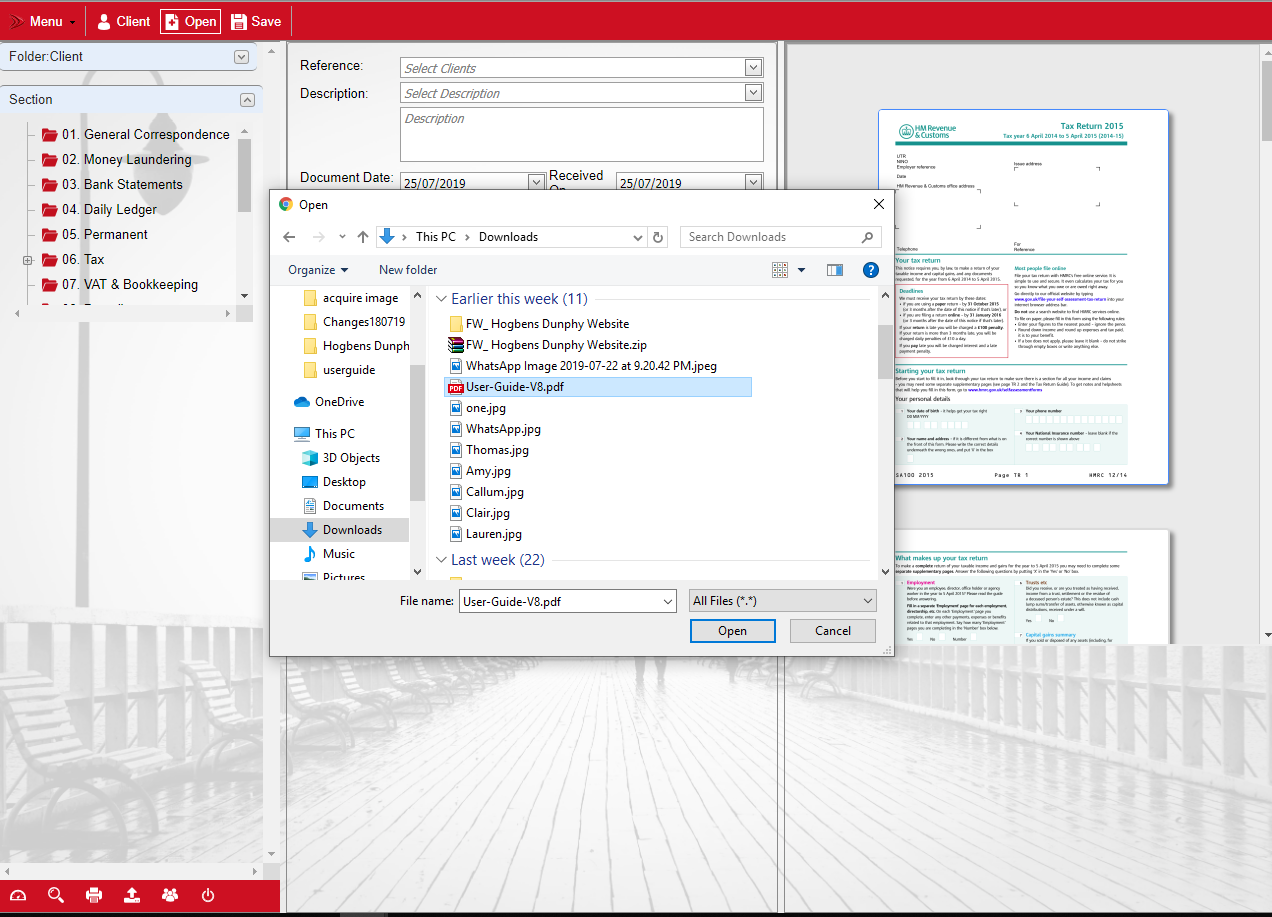Image resolution: width=1272 pixels, height=917 pixels.
Task: Open the Organize menu
Action: 318,270
